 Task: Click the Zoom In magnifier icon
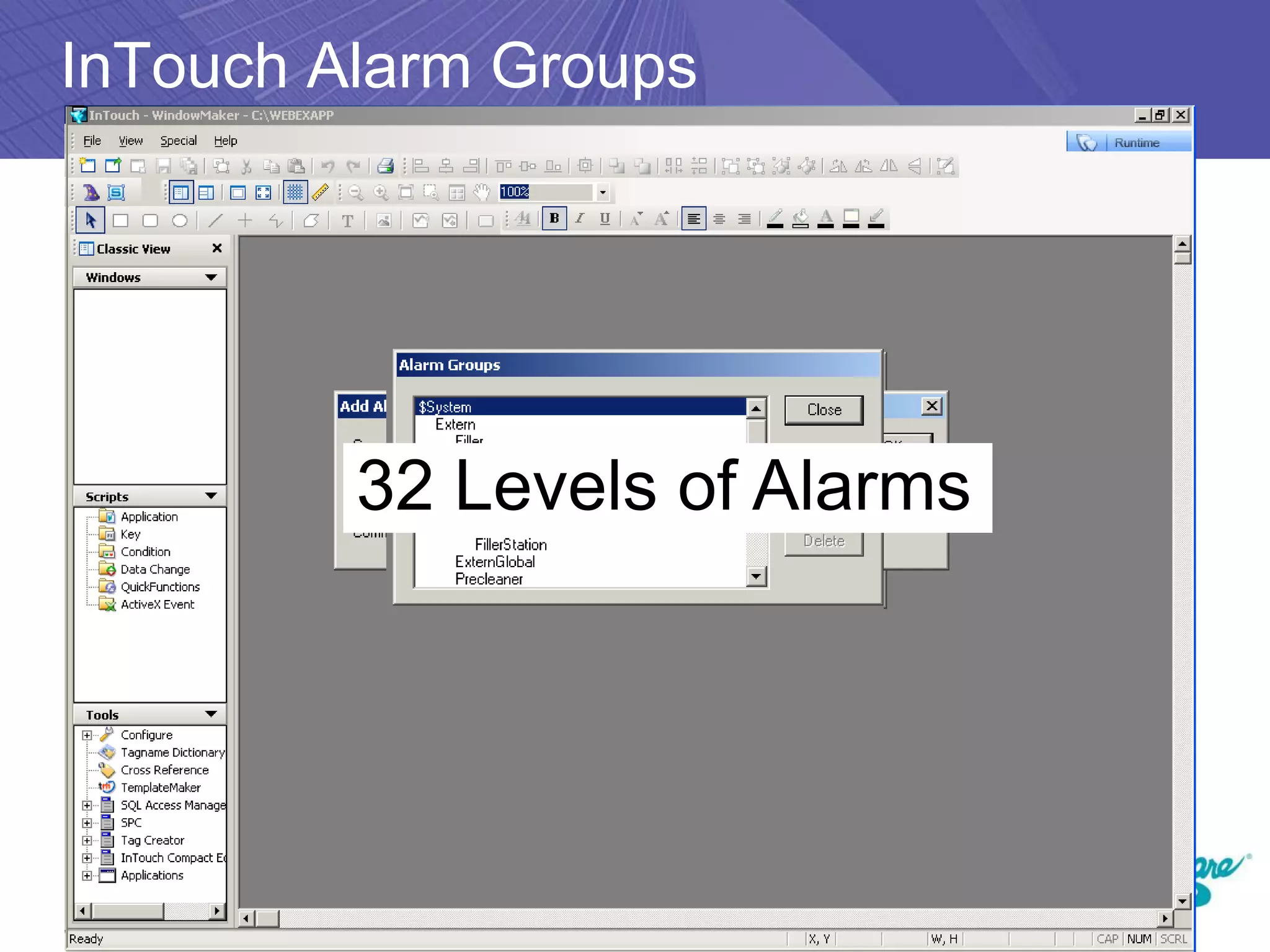(x=381, y=193)
